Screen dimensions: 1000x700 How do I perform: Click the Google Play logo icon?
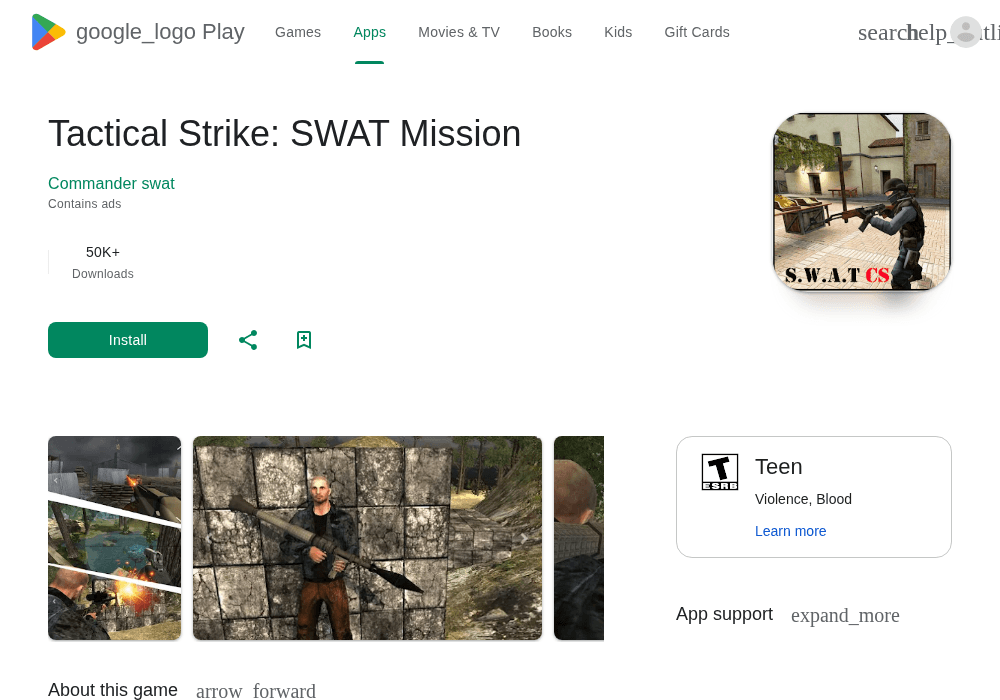pos(48,32)
